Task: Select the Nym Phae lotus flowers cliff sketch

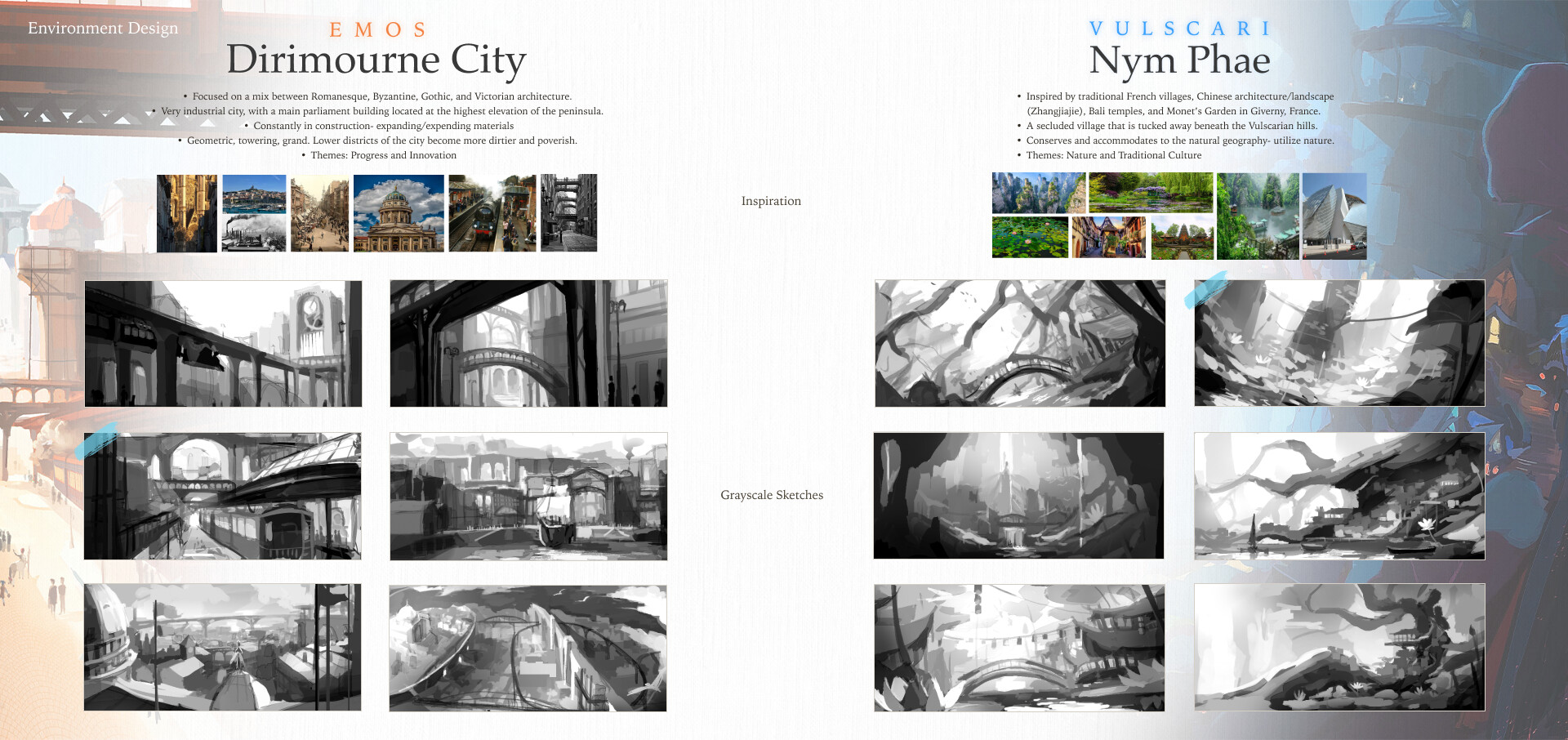Action: 1339,343
